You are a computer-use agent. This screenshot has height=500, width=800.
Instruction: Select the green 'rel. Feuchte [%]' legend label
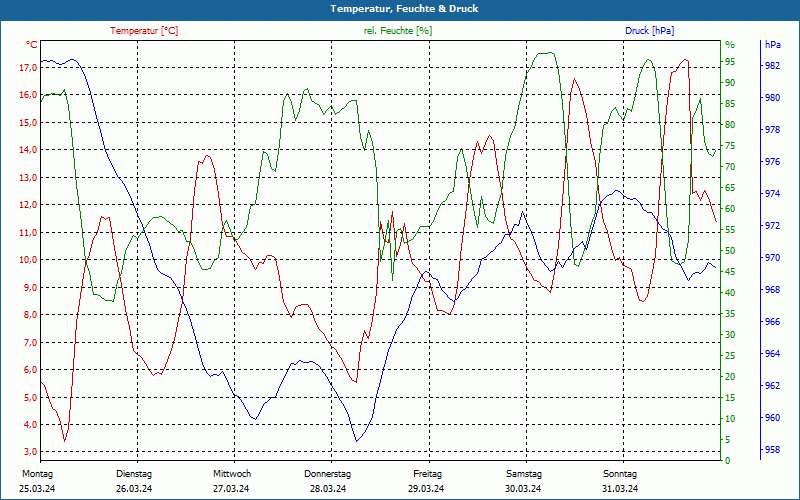point(398,31)
